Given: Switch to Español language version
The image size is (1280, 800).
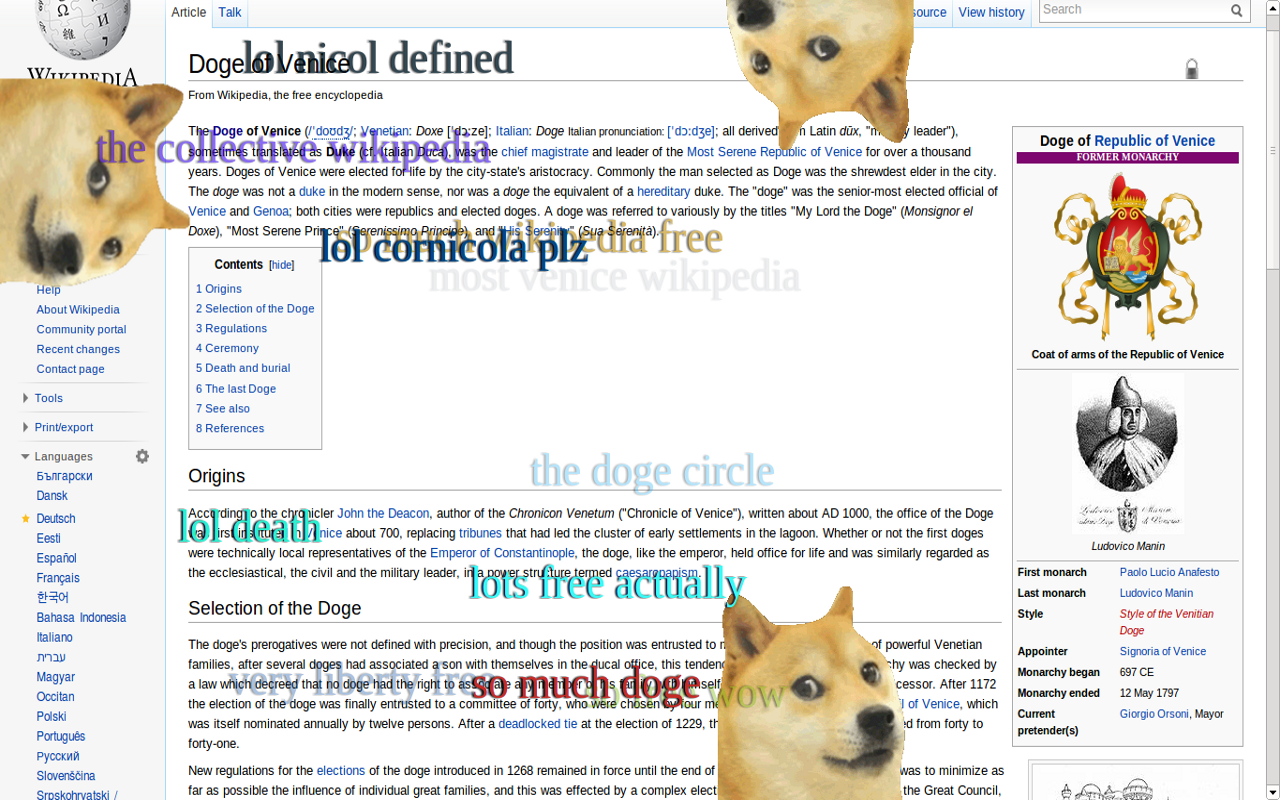Looking at the screenshot, I should [56, 558].
